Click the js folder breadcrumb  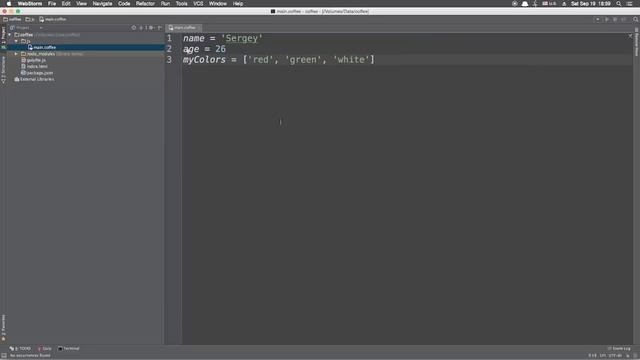pyautogui.click(x=30, y=19)
